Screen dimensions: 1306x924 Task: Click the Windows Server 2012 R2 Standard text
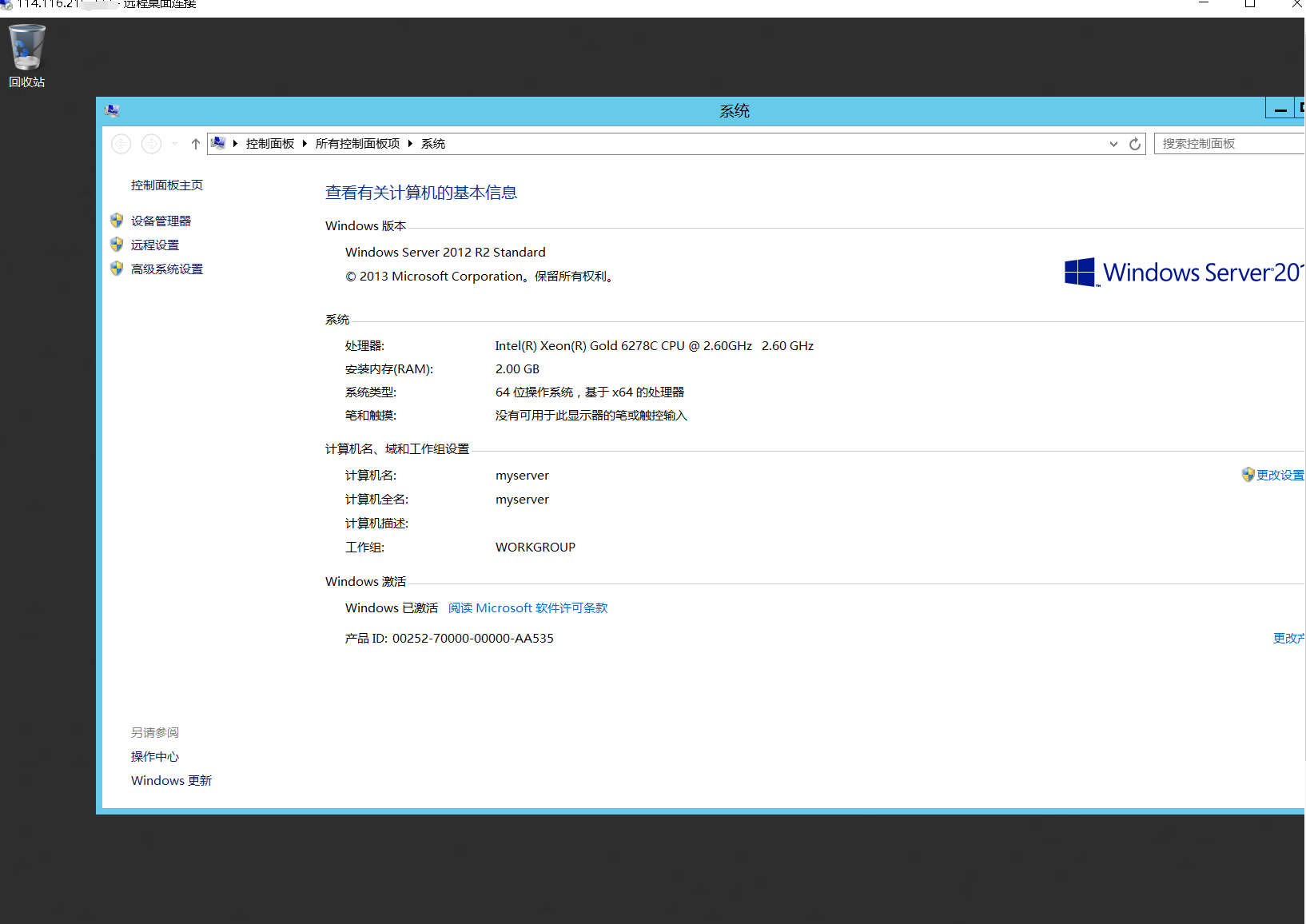click(x=445, y=253)
